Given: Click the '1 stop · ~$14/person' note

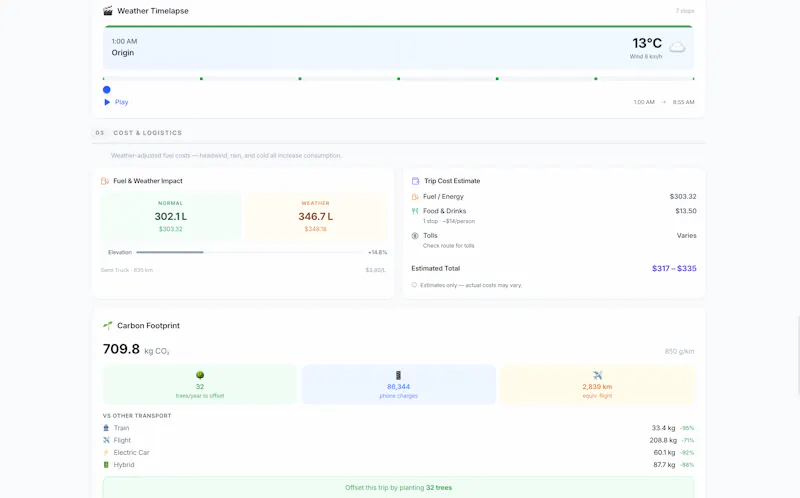Looking at the screenshot, I should [x=448, y=221].
